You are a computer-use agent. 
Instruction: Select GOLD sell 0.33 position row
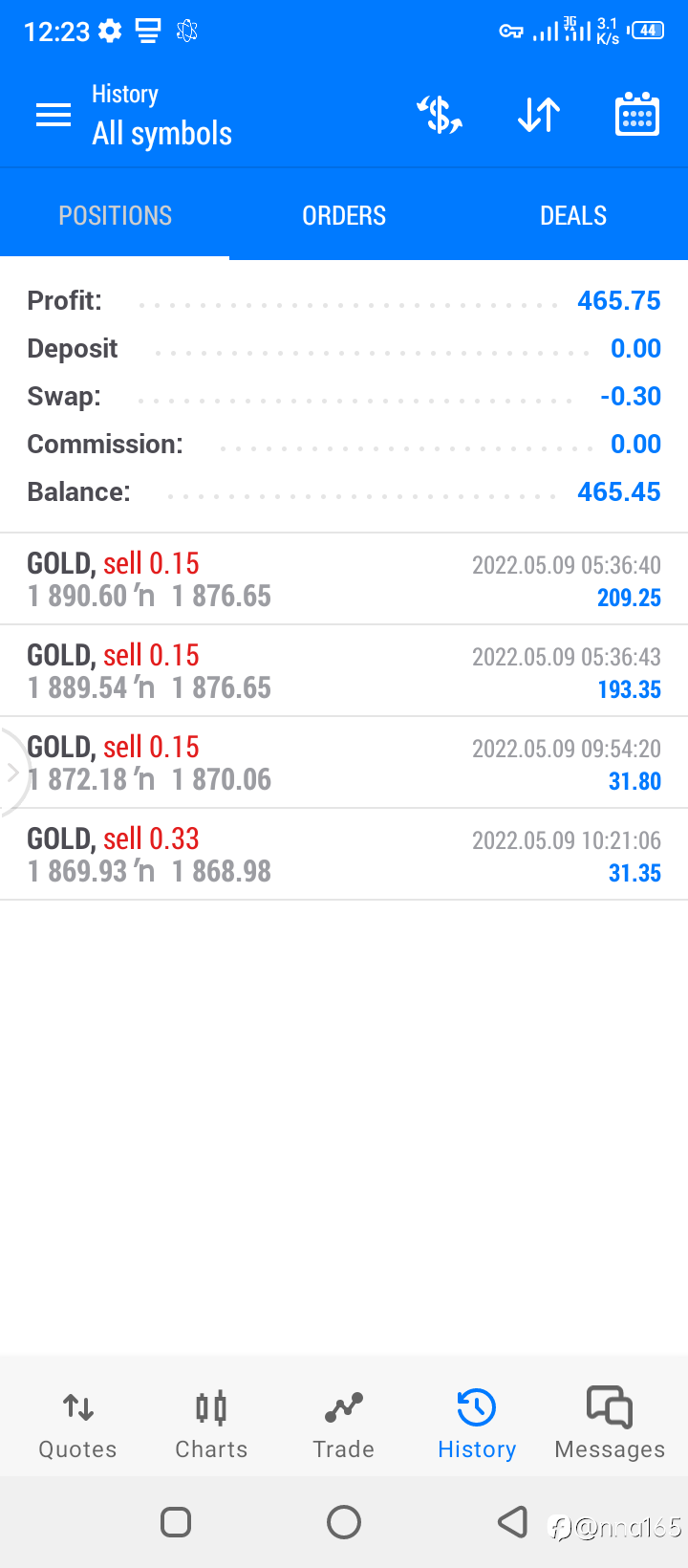coord(344,855)
